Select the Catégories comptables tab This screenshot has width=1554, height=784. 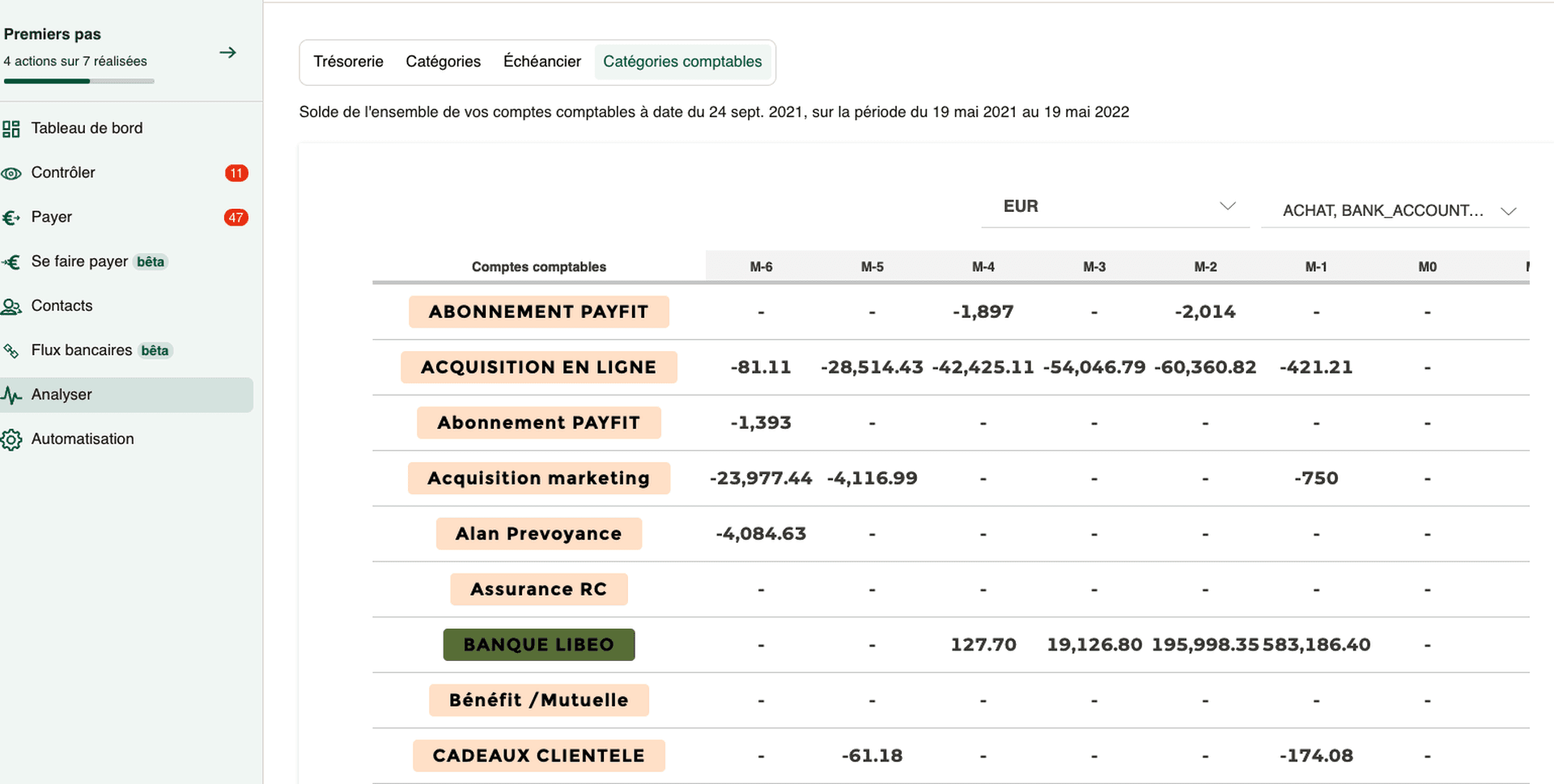coord(682,61)
